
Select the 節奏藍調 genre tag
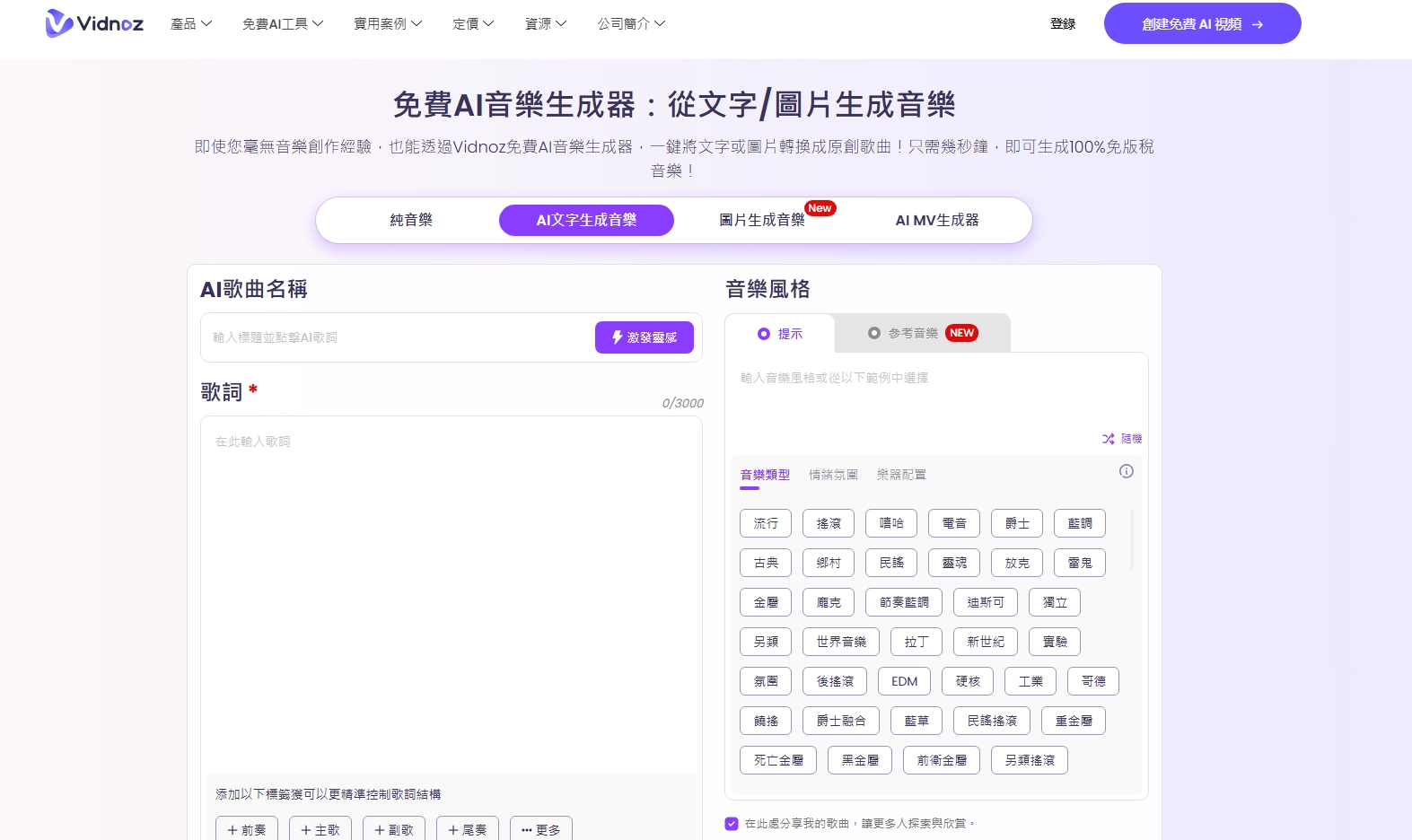pyautogui.click(x=904, y=602)
